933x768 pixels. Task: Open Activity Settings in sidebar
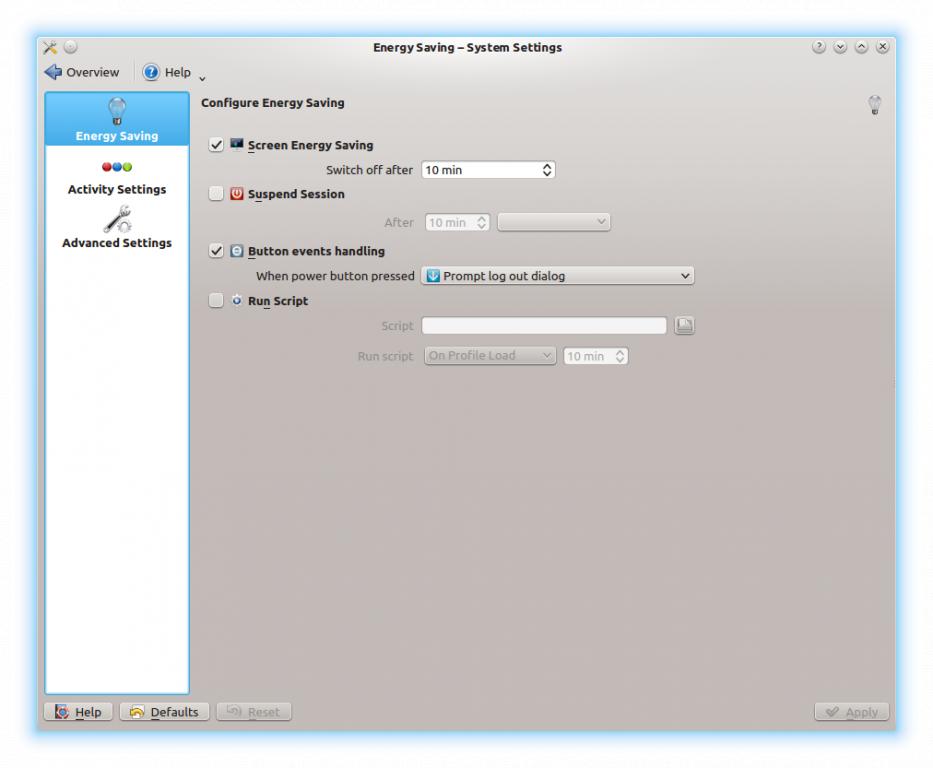tap(117, 167)
